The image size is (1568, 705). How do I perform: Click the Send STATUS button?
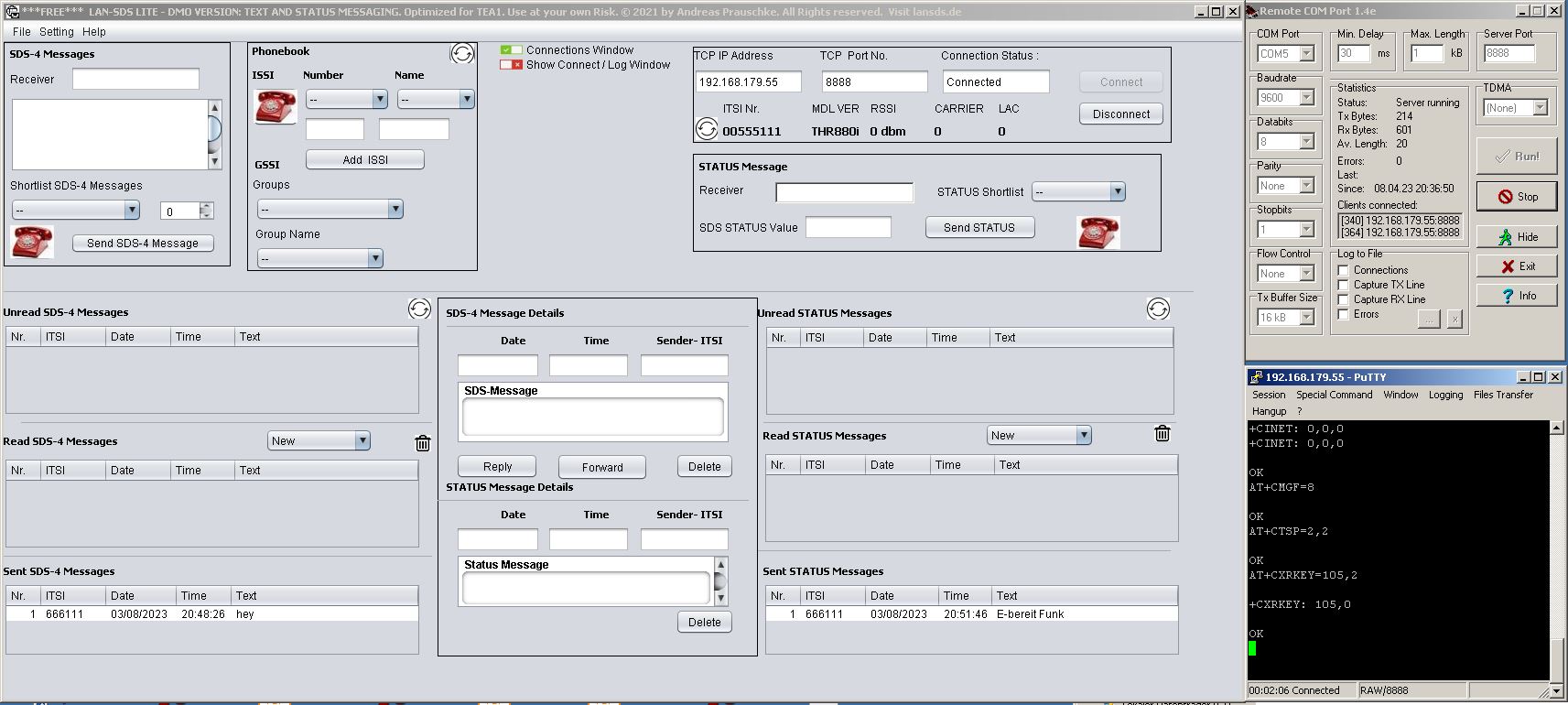tap(979, 227)
